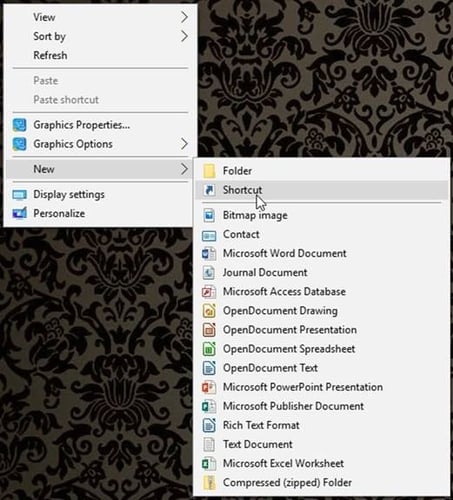Screen dimensions: 453x500
Task: Click the Compressed (zipped) Folder icon
Action: tap(209, 483)
